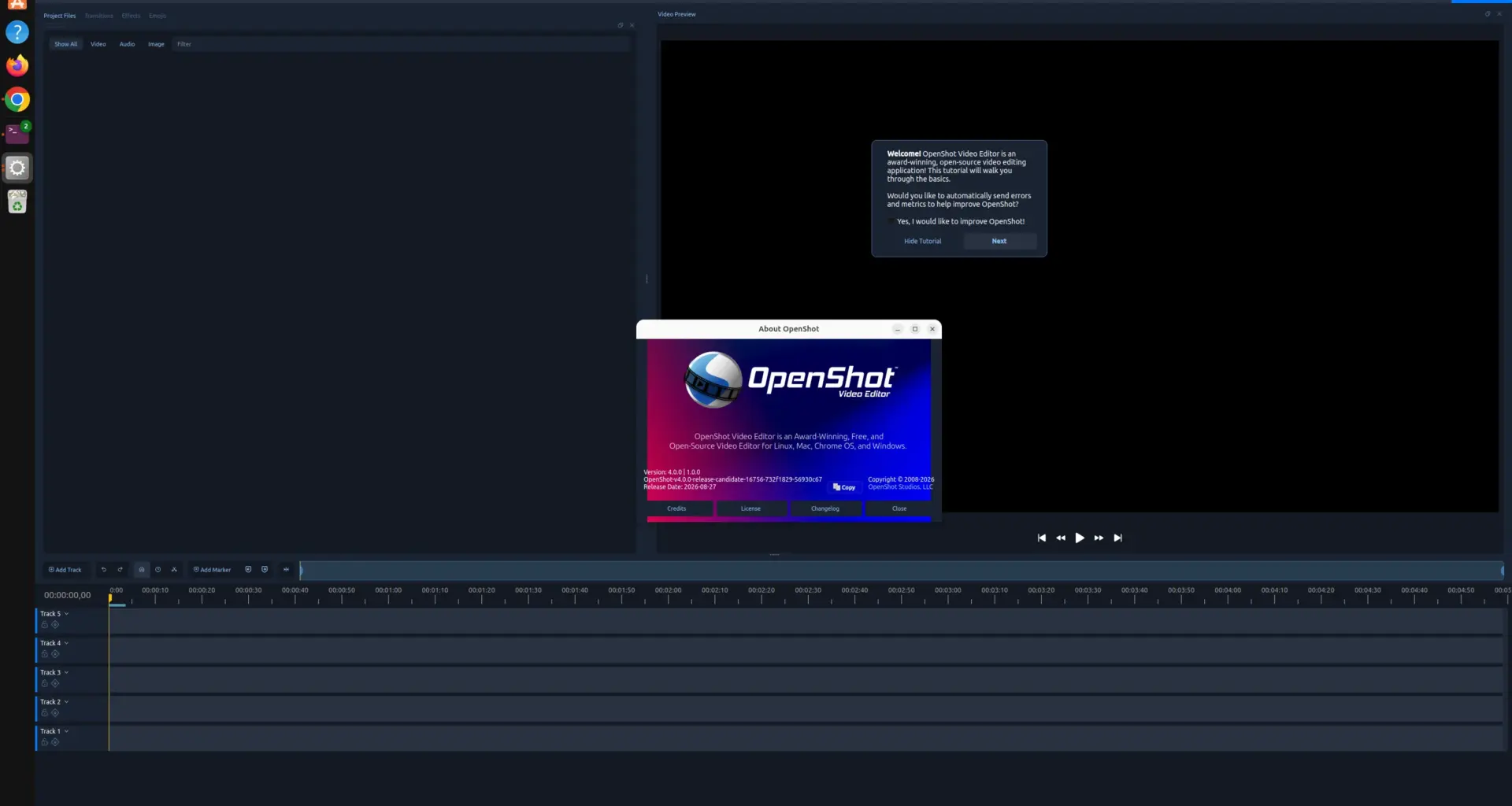This screenshot has width=1512, height=806.
Task: Toggle lock on Track 1
Action: 45,742
